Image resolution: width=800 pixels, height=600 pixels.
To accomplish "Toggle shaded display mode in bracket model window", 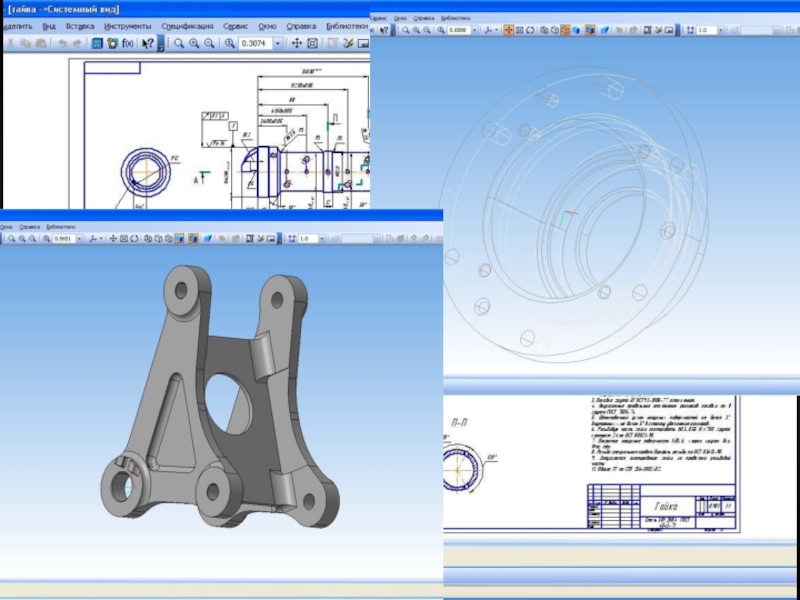I will pyautogui.click(x=179, y=239).
